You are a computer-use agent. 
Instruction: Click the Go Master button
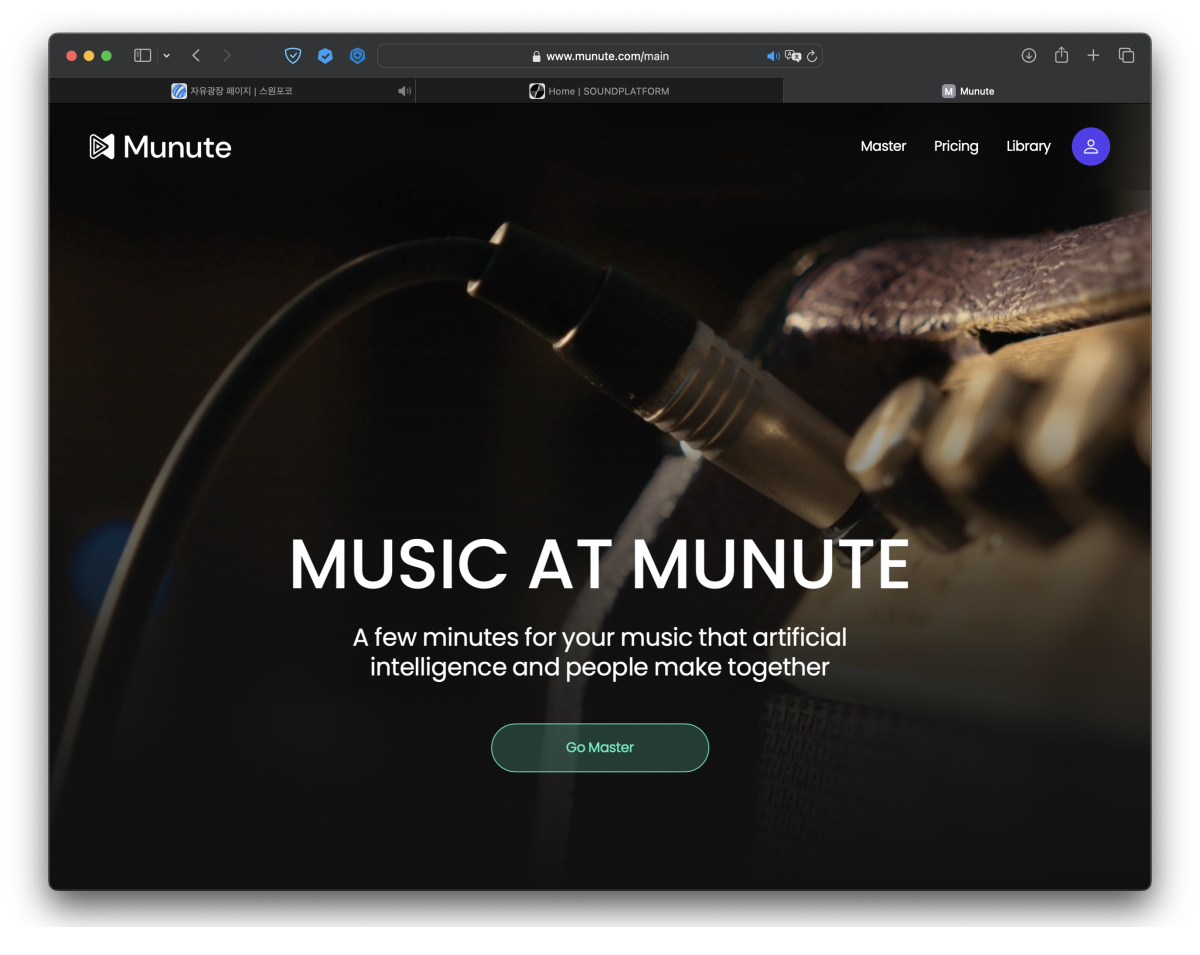[600, 747]
